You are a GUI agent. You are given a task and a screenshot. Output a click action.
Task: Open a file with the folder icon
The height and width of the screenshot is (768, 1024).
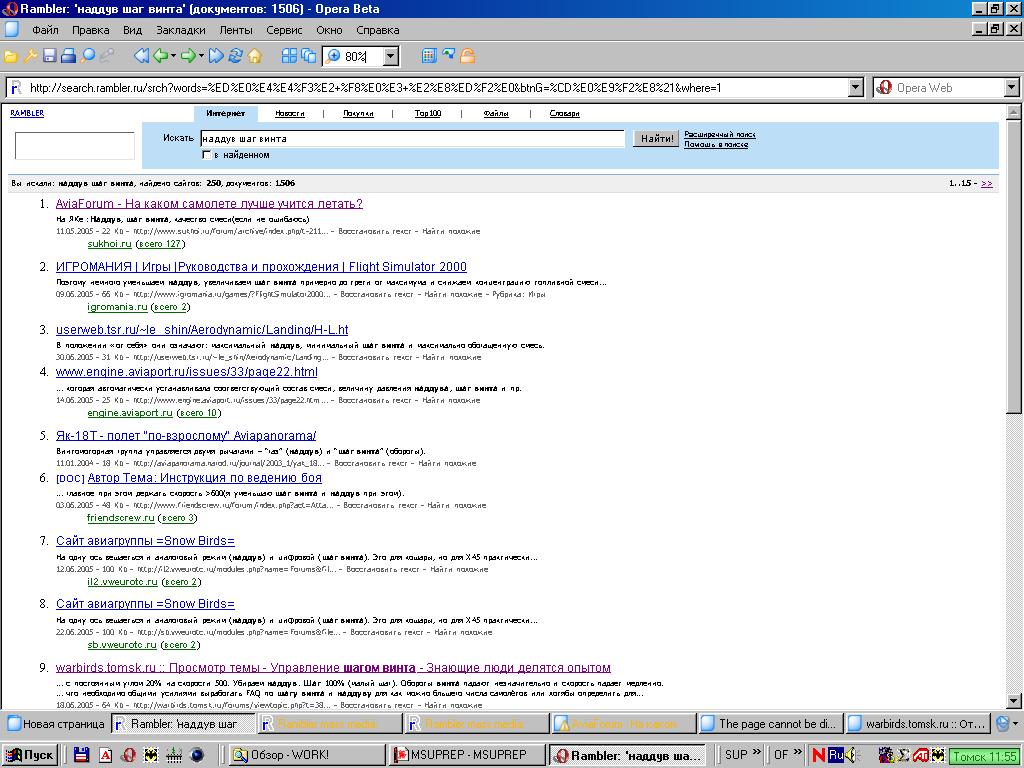[x=10, y=56]
